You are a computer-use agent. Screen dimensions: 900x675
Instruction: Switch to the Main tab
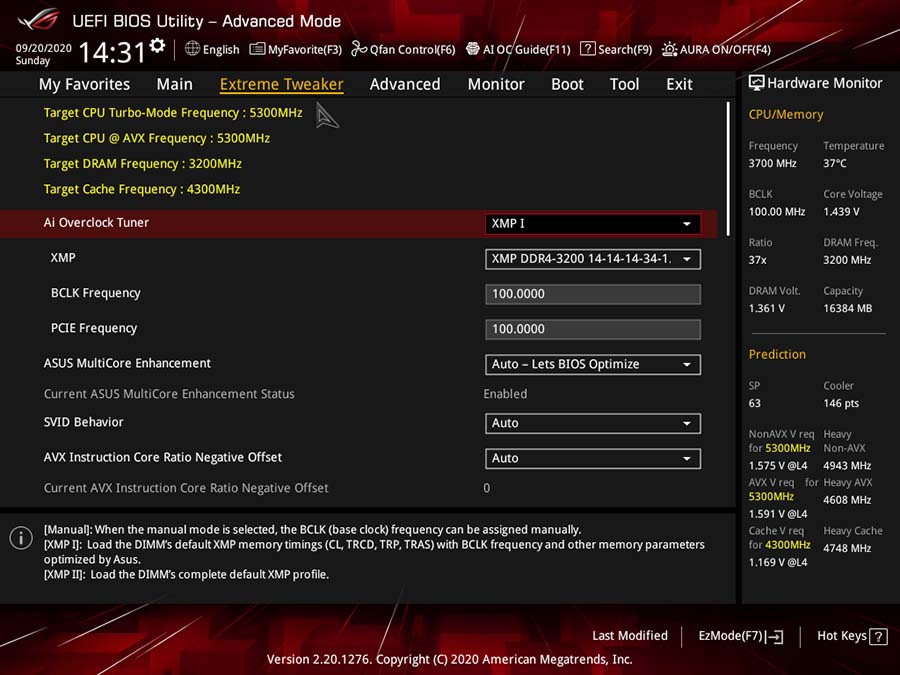(174, 84)
